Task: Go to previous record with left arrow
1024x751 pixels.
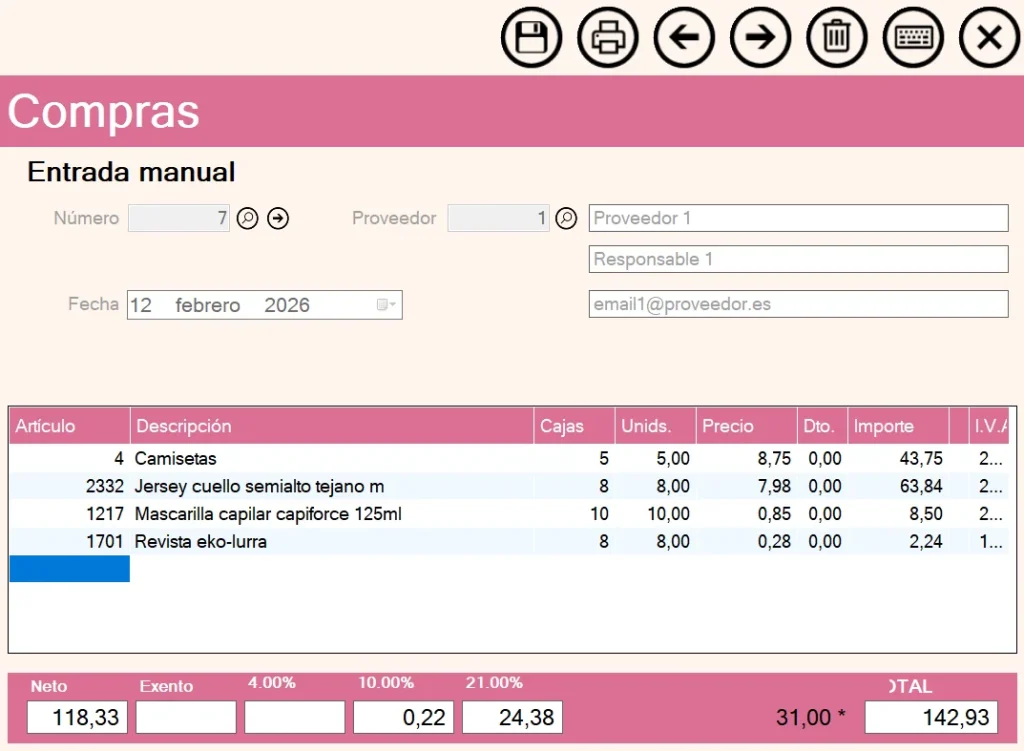Action: click(684, 38)
